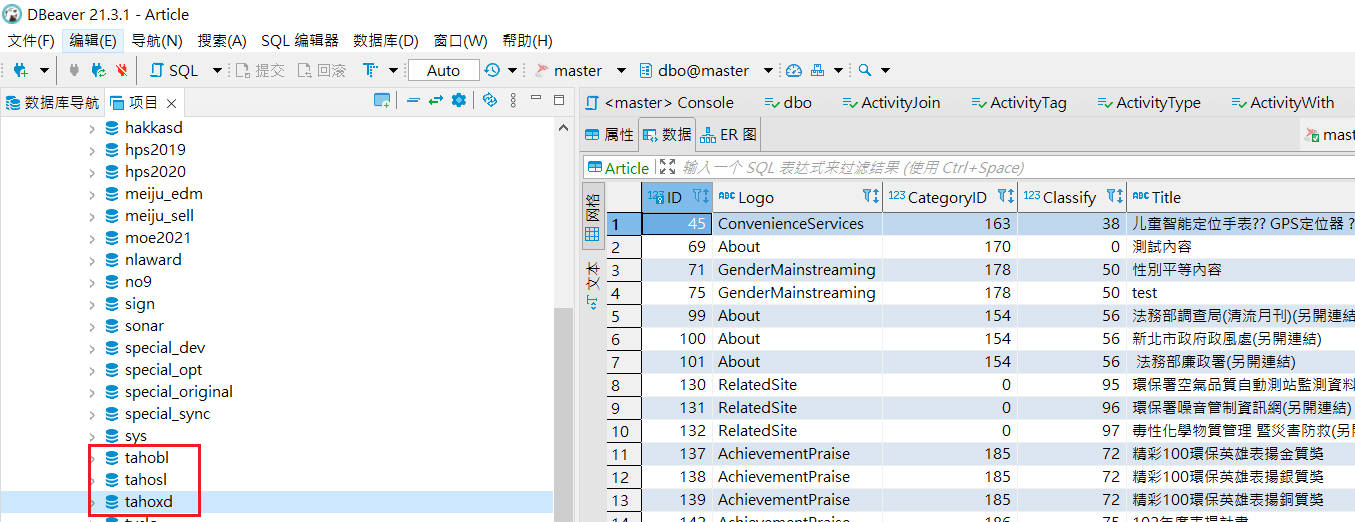Click the new database connection plug icon
Image resolution: width=1355 pixels, height=522 pixels.
click(20, 71)
